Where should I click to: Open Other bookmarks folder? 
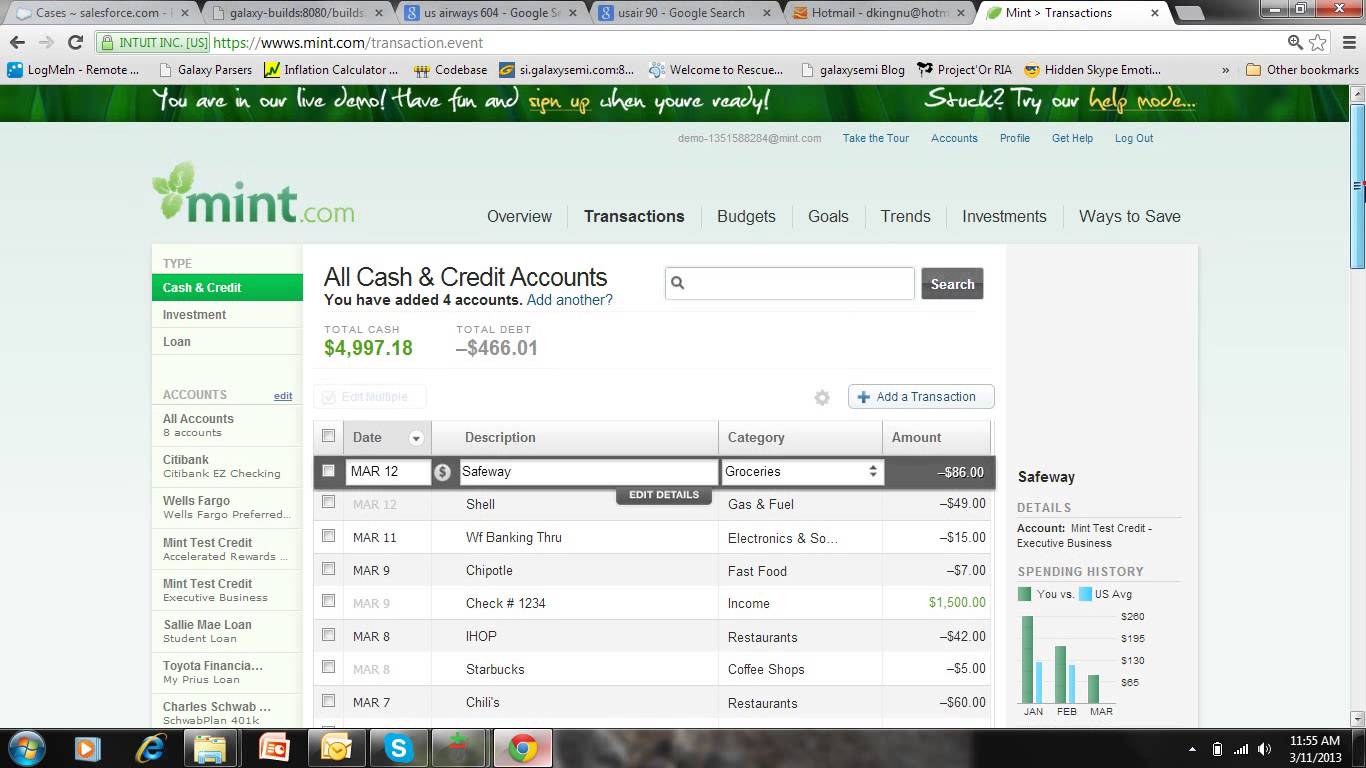(x=1302, y=70)
